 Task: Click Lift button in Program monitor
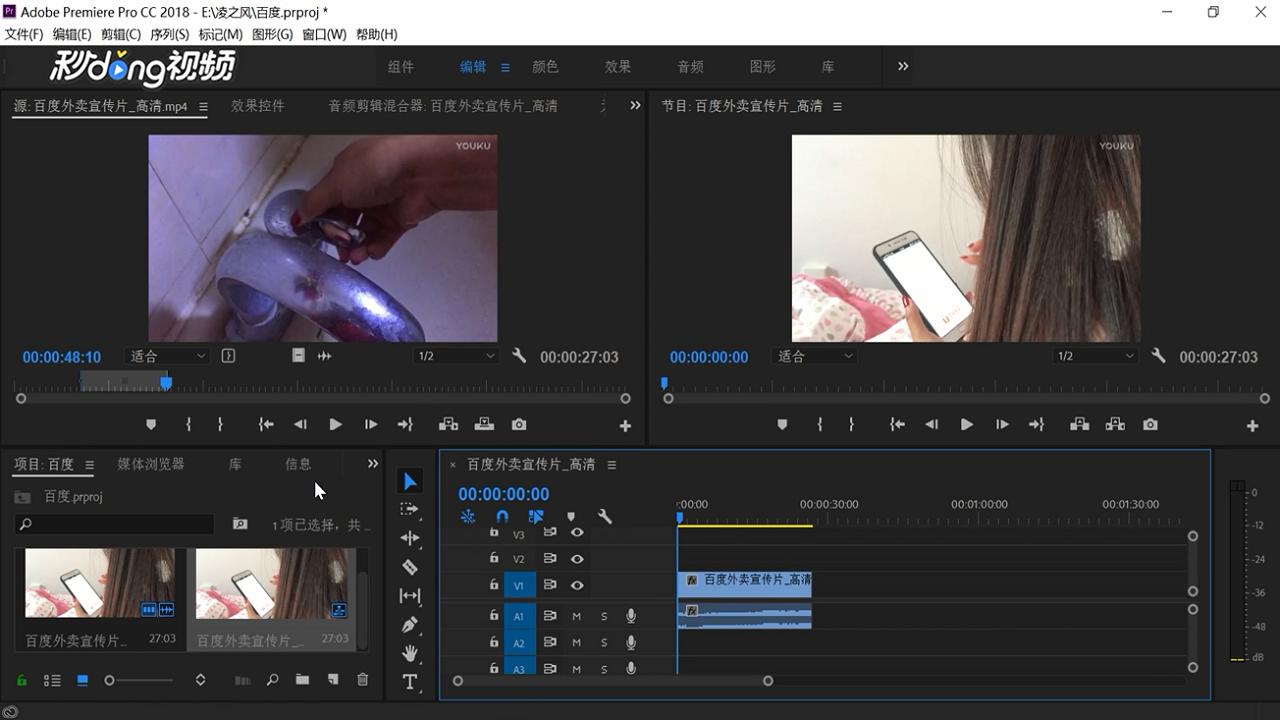1079,425
